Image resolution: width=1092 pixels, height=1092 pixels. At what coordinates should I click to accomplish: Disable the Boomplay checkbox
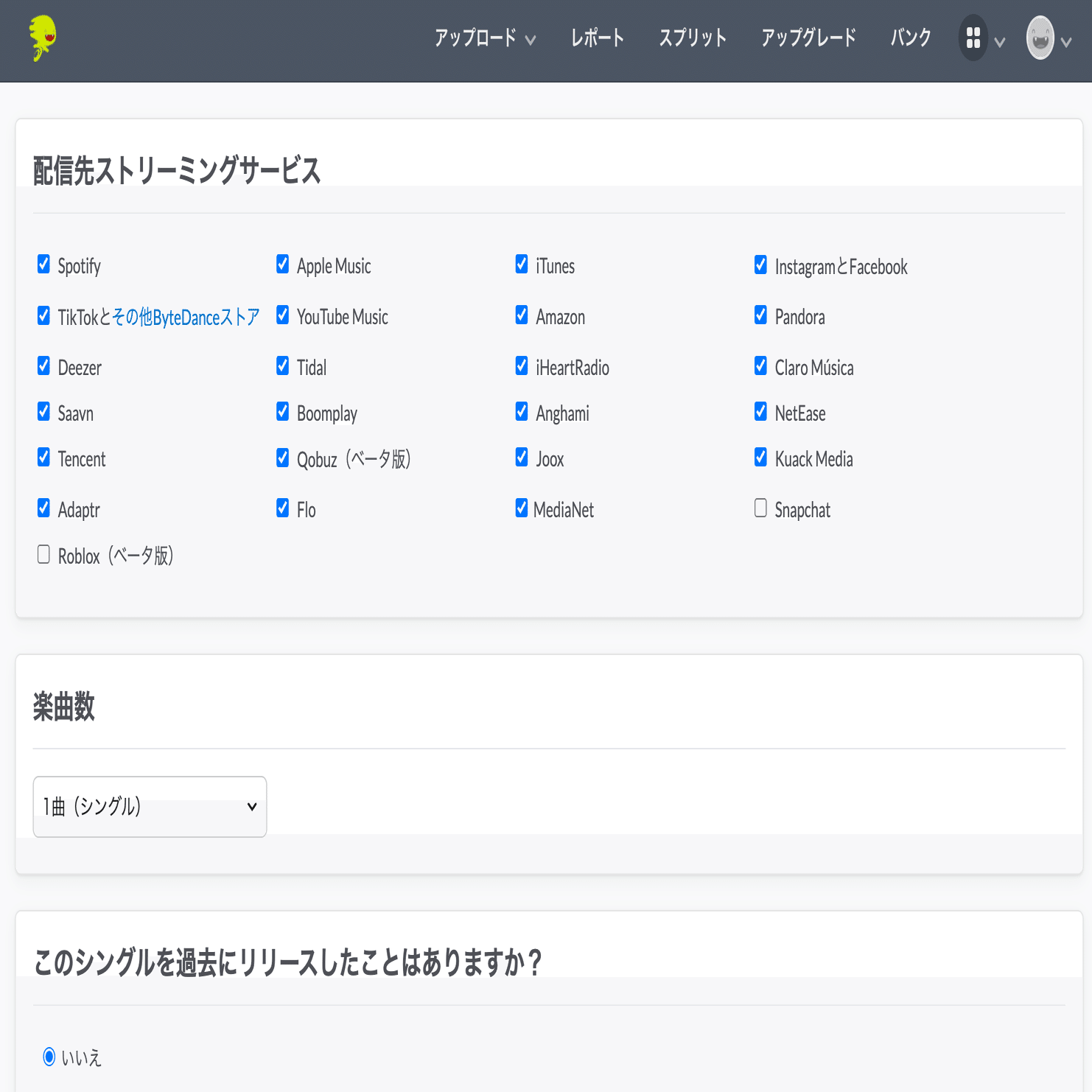[282, 411]
